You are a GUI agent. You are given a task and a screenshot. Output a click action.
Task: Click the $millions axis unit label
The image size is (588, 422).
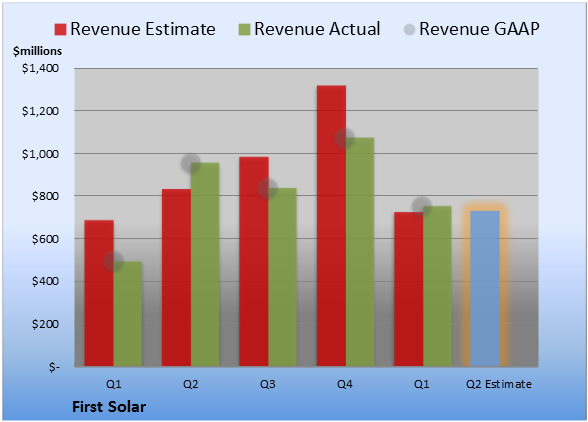pyautogui.click(x=37, y=51)
